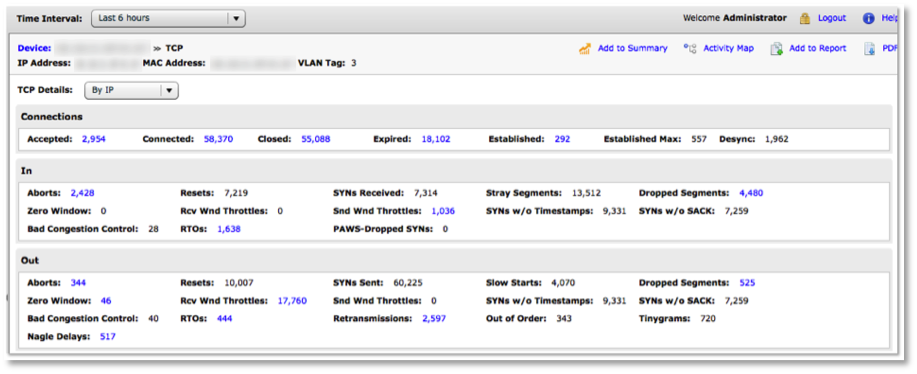Click the SYNs Received value 7,314
This screenshot has height=374, width=917.
tap(426, 193)
